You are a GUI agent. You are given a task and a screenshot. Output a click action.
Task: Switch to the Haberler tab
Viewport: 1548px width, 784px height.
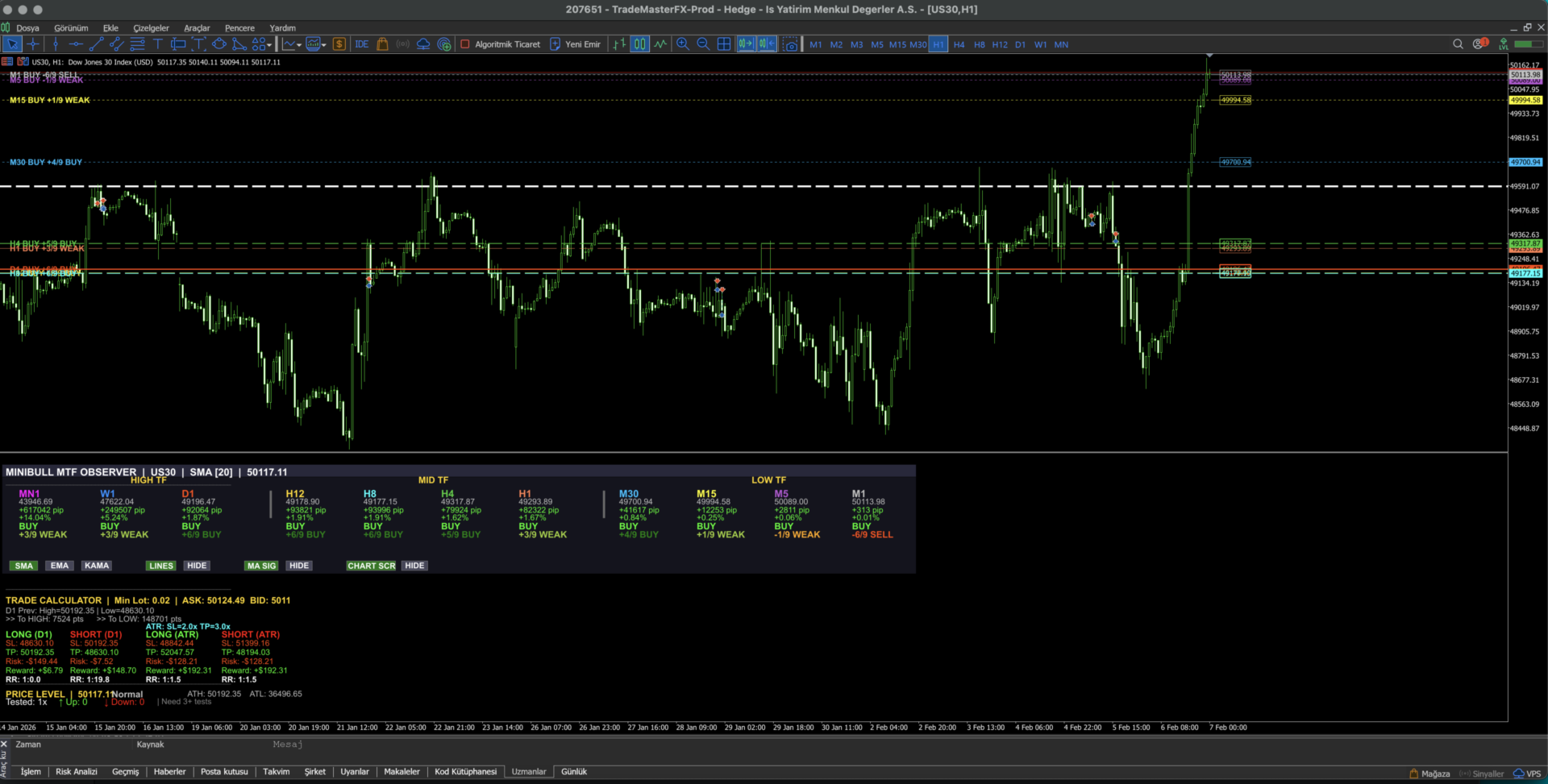click(x=169, y=772)
